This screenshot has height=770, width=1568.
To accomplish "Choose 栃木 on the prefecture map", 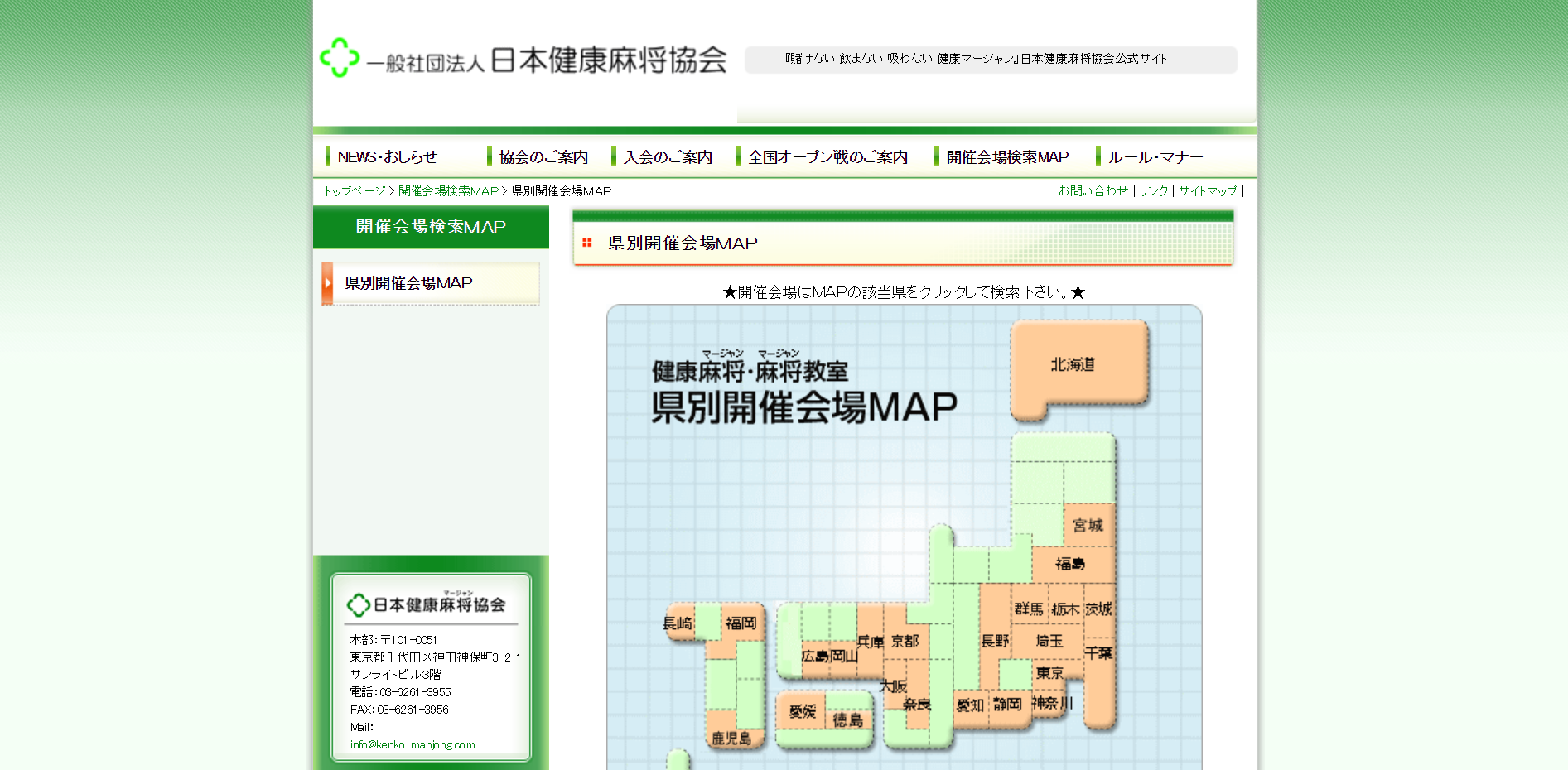I will click(x=1065, y=609).
